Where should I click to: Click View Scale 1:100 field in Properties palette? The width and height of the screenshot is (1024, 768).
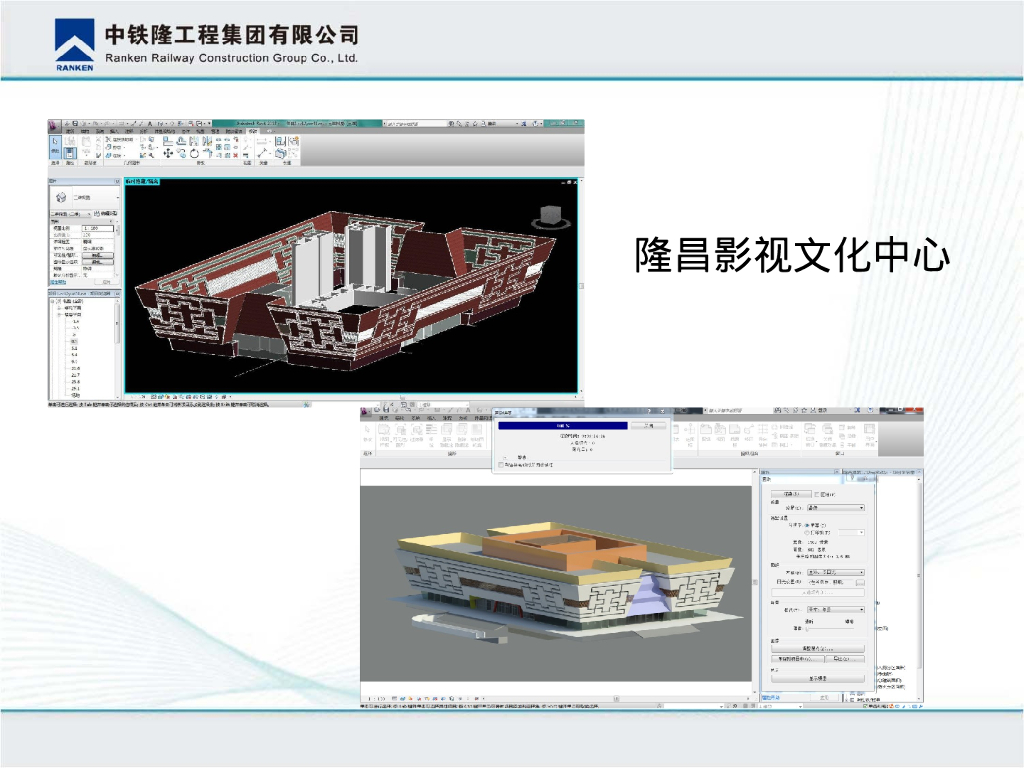click(x=98, y=228)
